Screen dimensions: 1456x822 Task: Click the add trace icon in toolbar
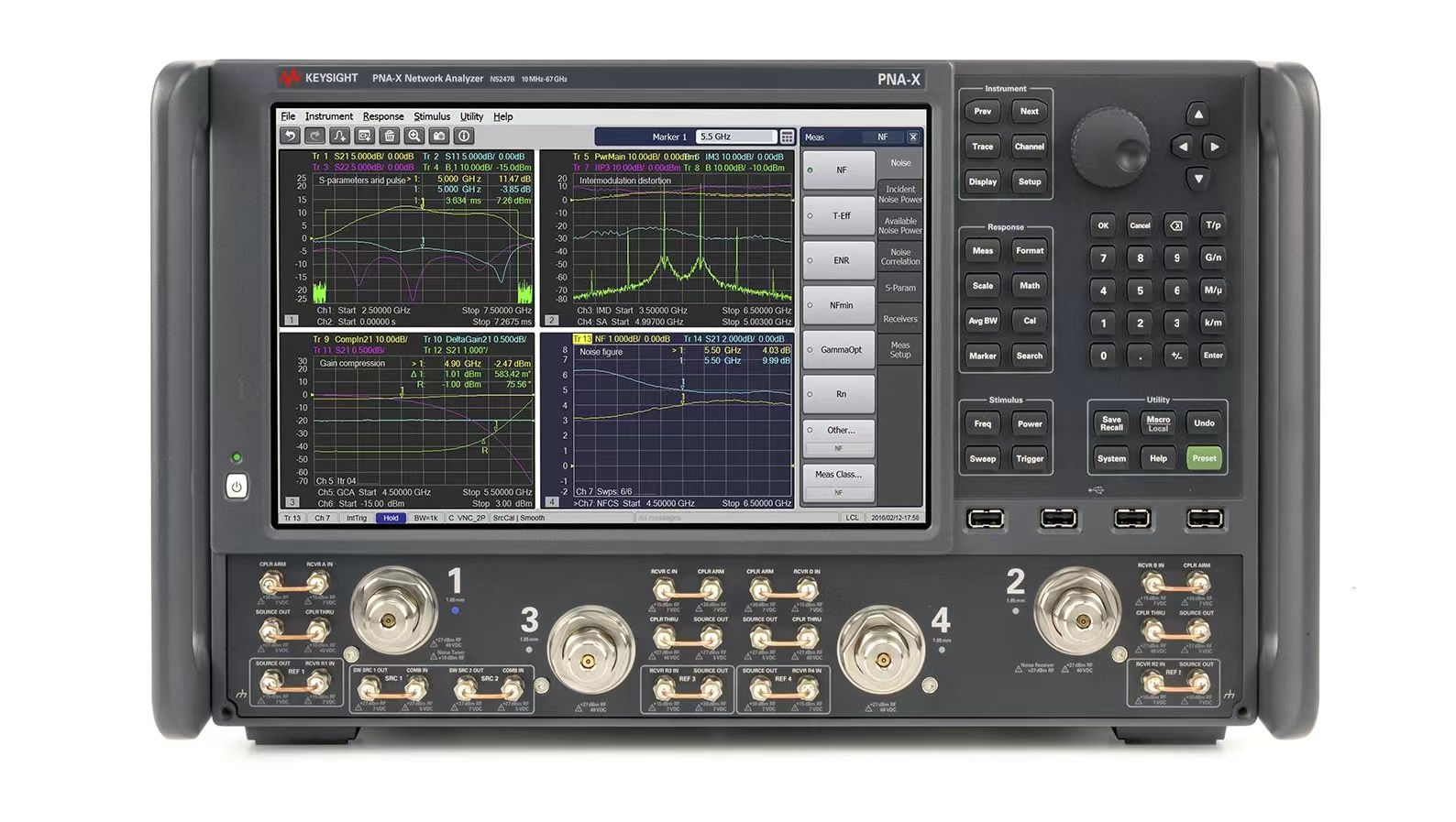pos(340,137)
